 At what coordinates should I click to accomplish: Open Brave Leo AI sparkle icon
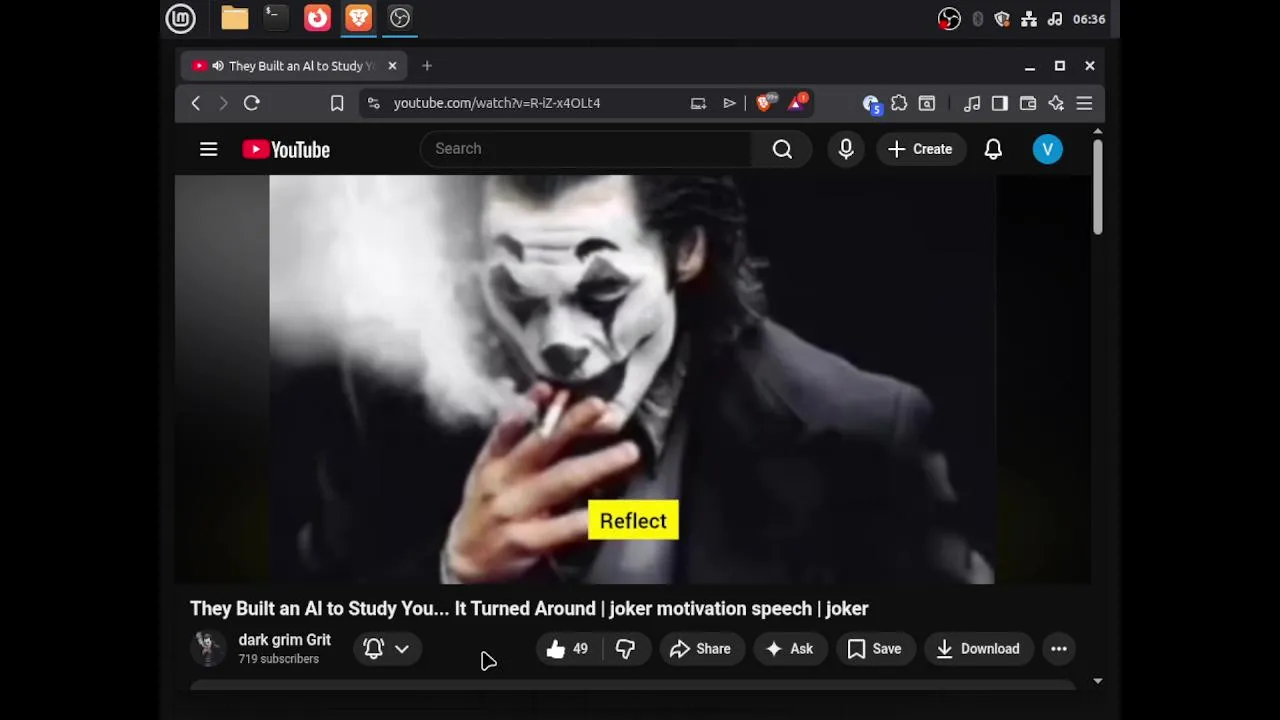pyautogui.click(x=1056, y=103)
